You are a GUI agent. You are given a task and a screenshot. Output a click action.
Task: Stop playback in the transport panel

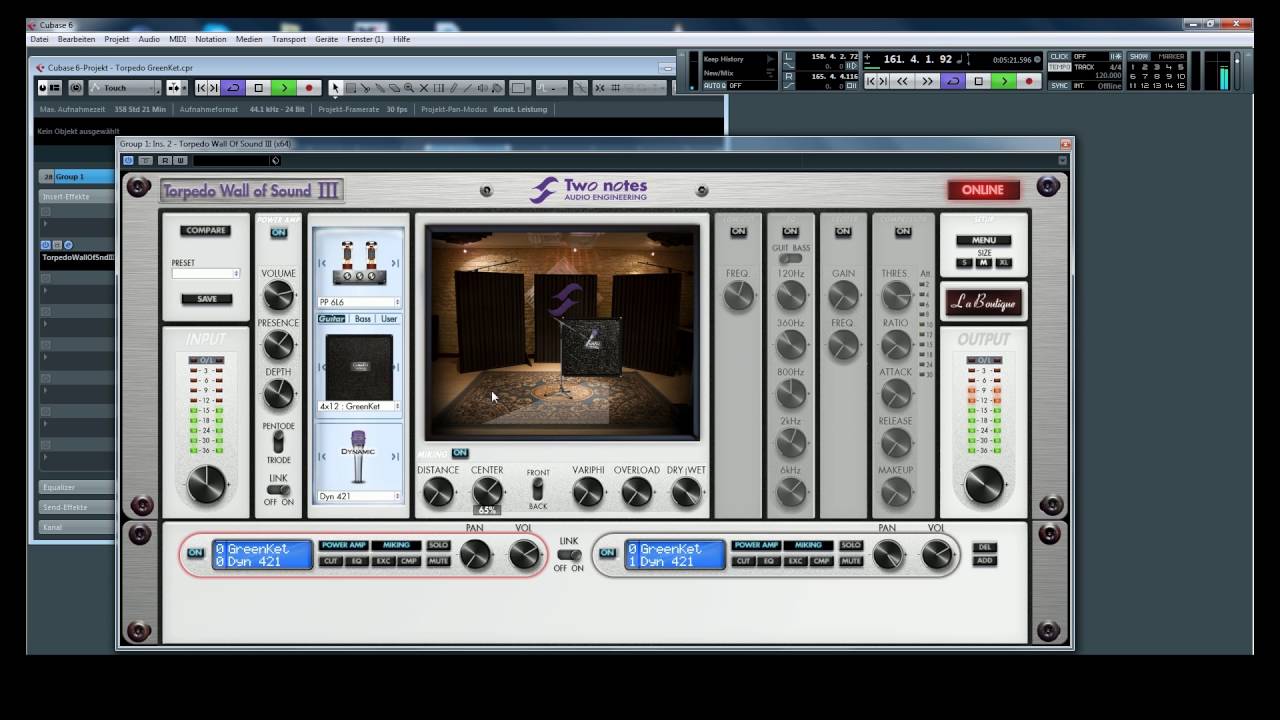(979, 81)
